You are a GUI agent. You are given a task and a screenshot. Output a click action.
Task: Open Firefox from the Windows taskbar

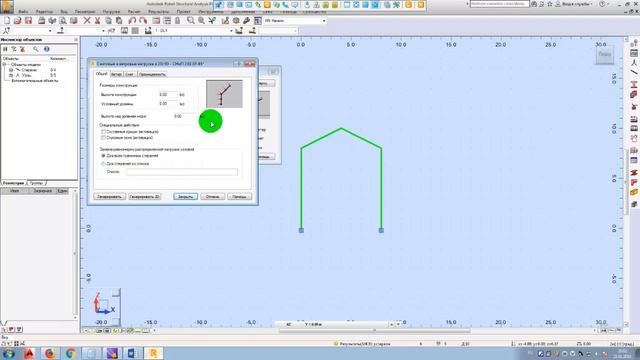(x=50, y=353)
